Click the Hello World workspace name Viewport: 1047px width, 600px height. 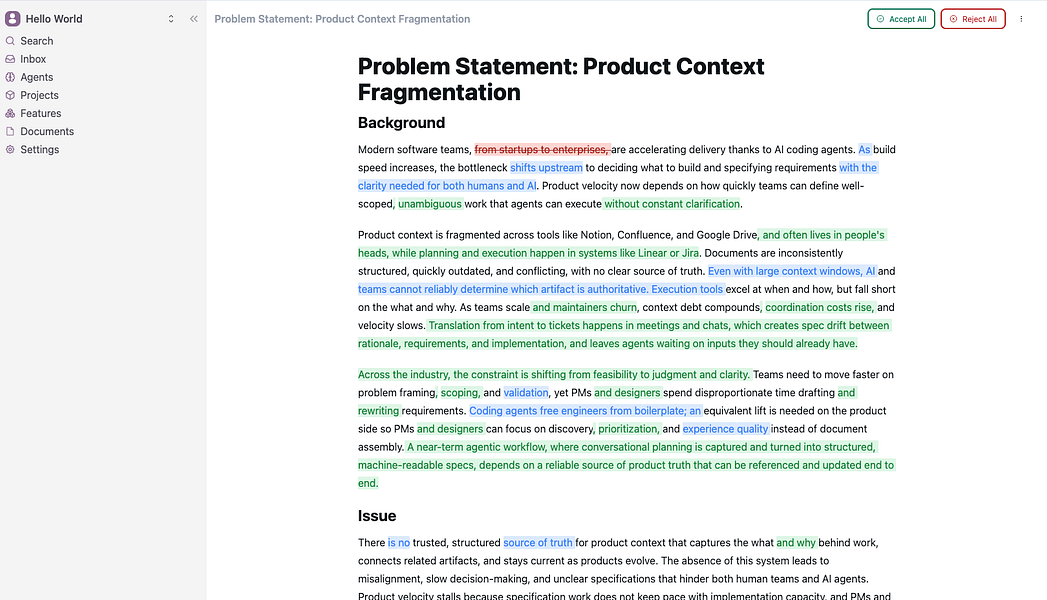54,18
